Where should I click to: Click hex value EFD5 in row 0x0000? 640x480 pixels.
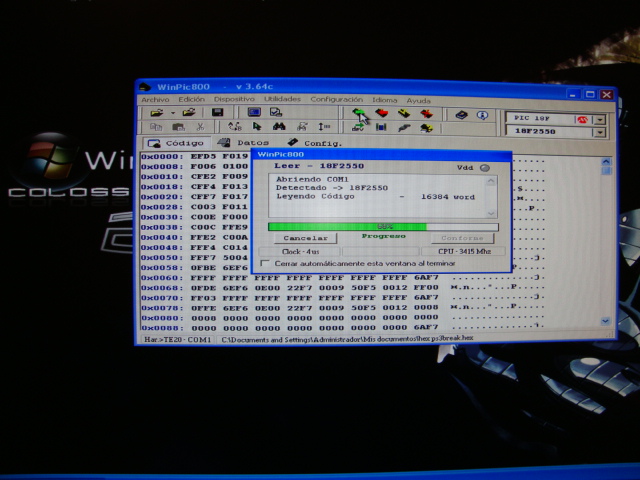pos(203,156)
